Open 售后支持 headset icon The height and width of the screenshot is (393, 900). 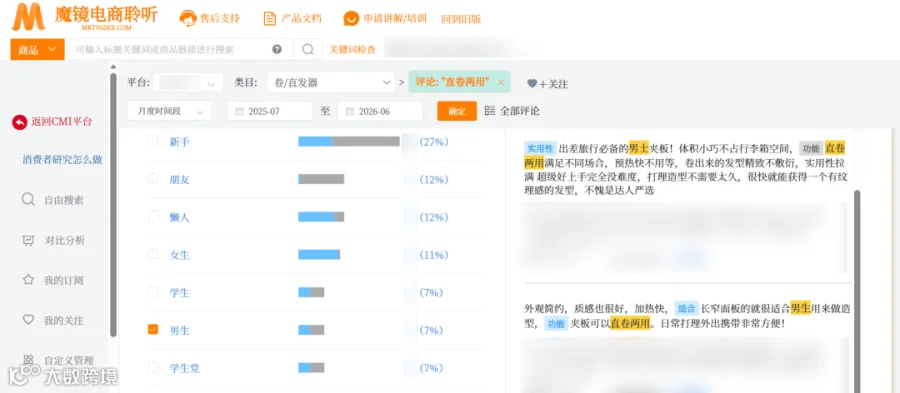[188, 18]
